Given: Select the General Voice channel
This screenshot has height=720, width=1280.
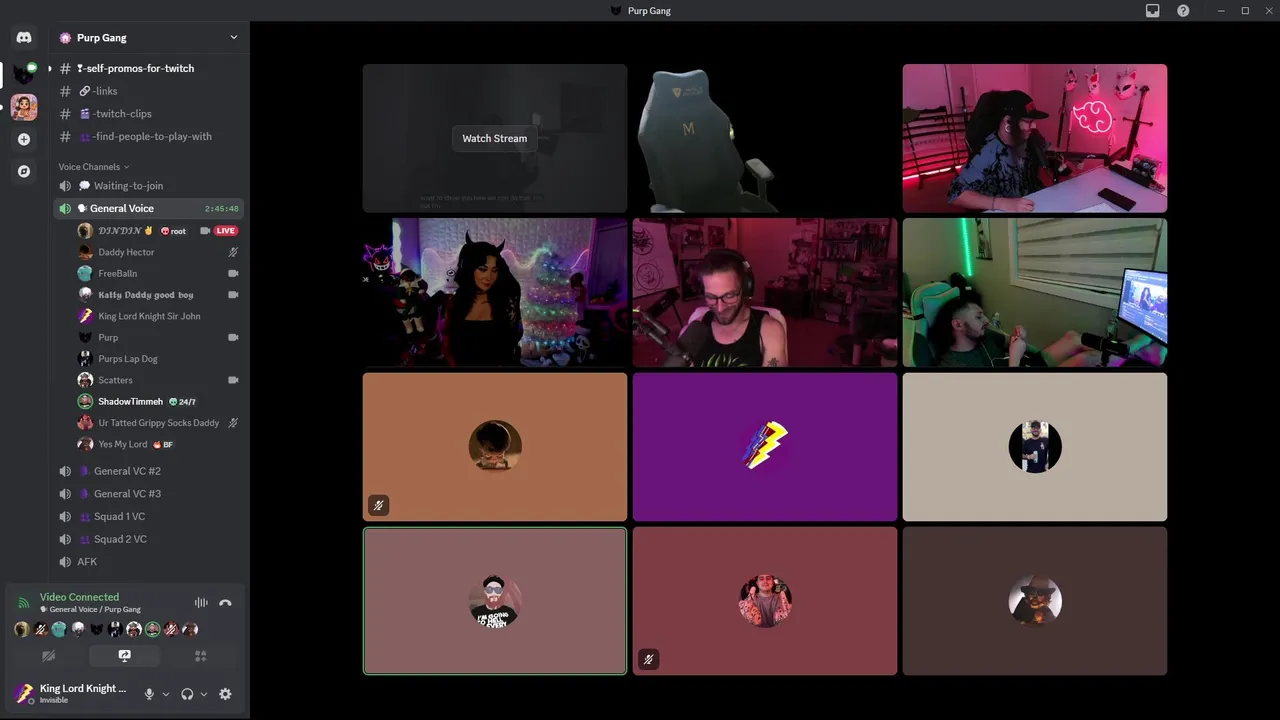Looking at the screenshot, I should 148,208.
